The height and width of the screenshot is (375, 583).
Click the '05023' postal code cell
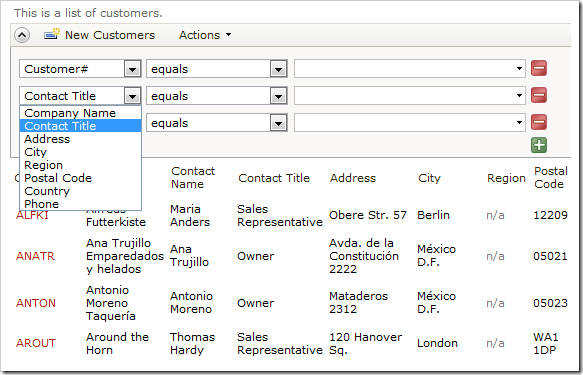[x=551, y=303]
